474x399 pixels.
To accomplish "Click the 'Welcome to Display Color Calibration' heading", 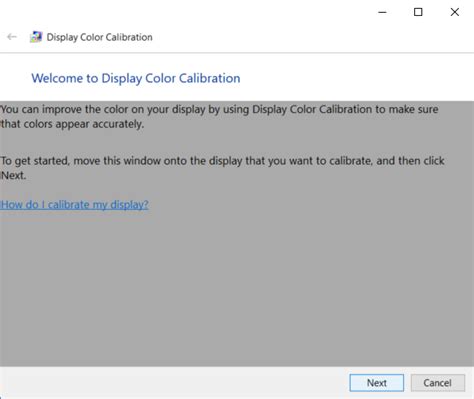I will tap(136, 78).
